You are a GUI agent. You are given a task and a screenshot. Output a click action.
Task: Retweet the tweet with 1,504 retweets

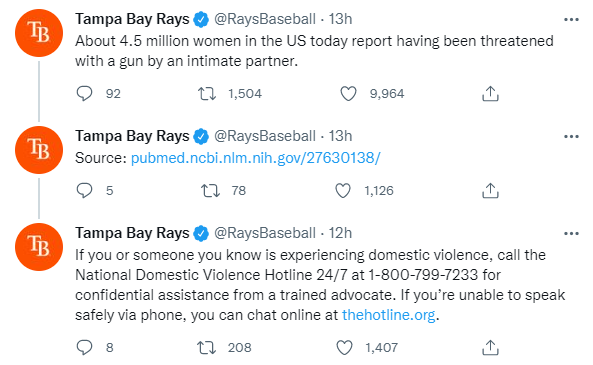click(x=207, y=93)
